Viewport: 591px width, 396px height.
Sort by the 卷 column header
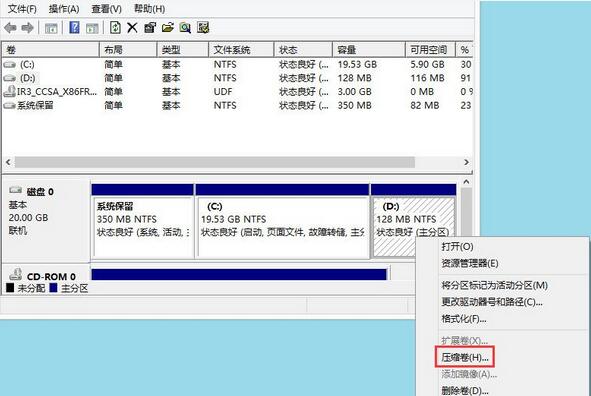[51, 50]
